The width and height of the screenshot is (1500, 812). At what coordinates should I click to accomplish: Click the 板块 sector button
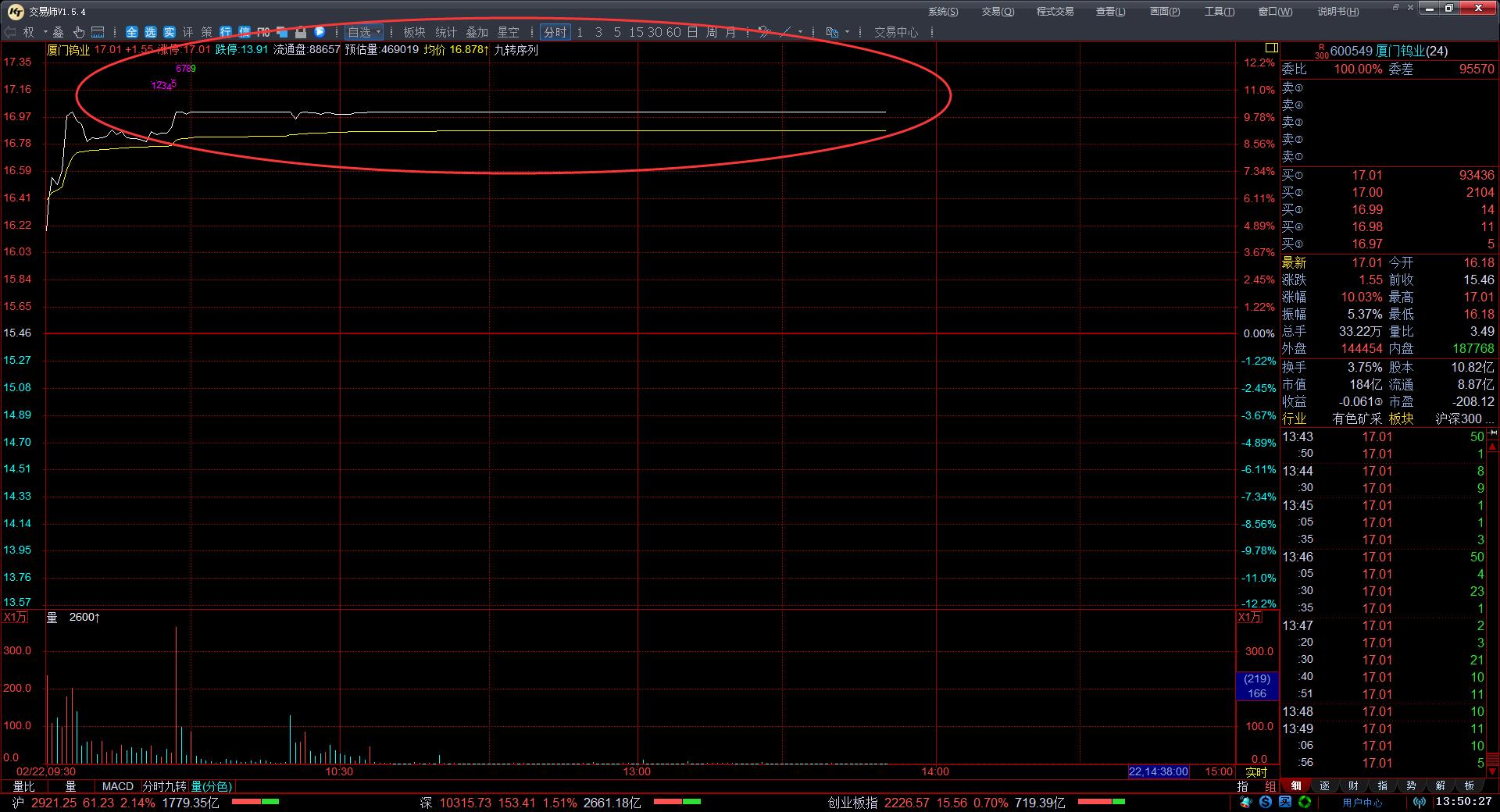point(414,32)
